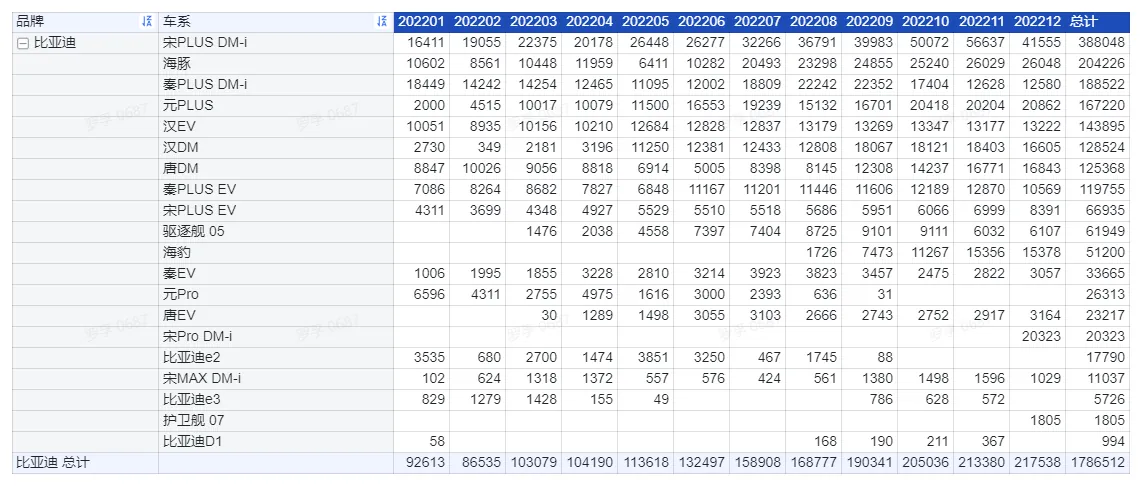
Task: Click 202201 monthly total 92613
Action: tap(425, 463)
